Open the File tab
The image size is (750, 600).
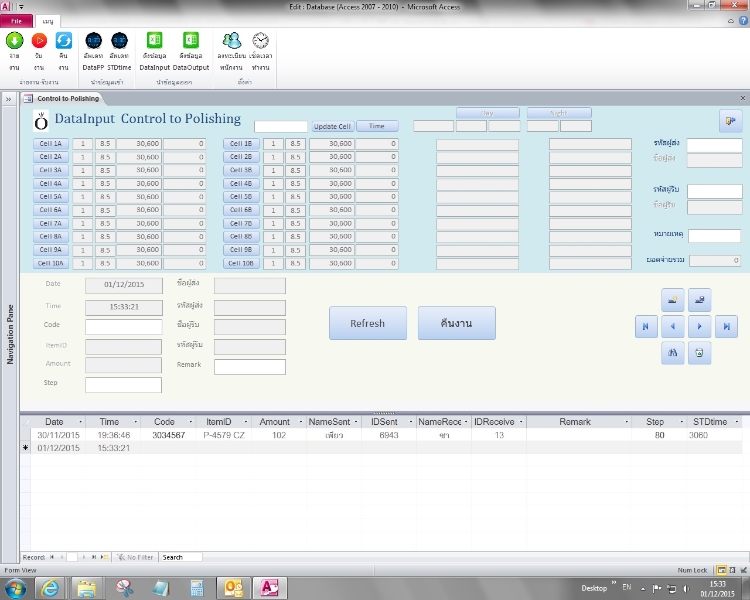(x=16, y=20)
